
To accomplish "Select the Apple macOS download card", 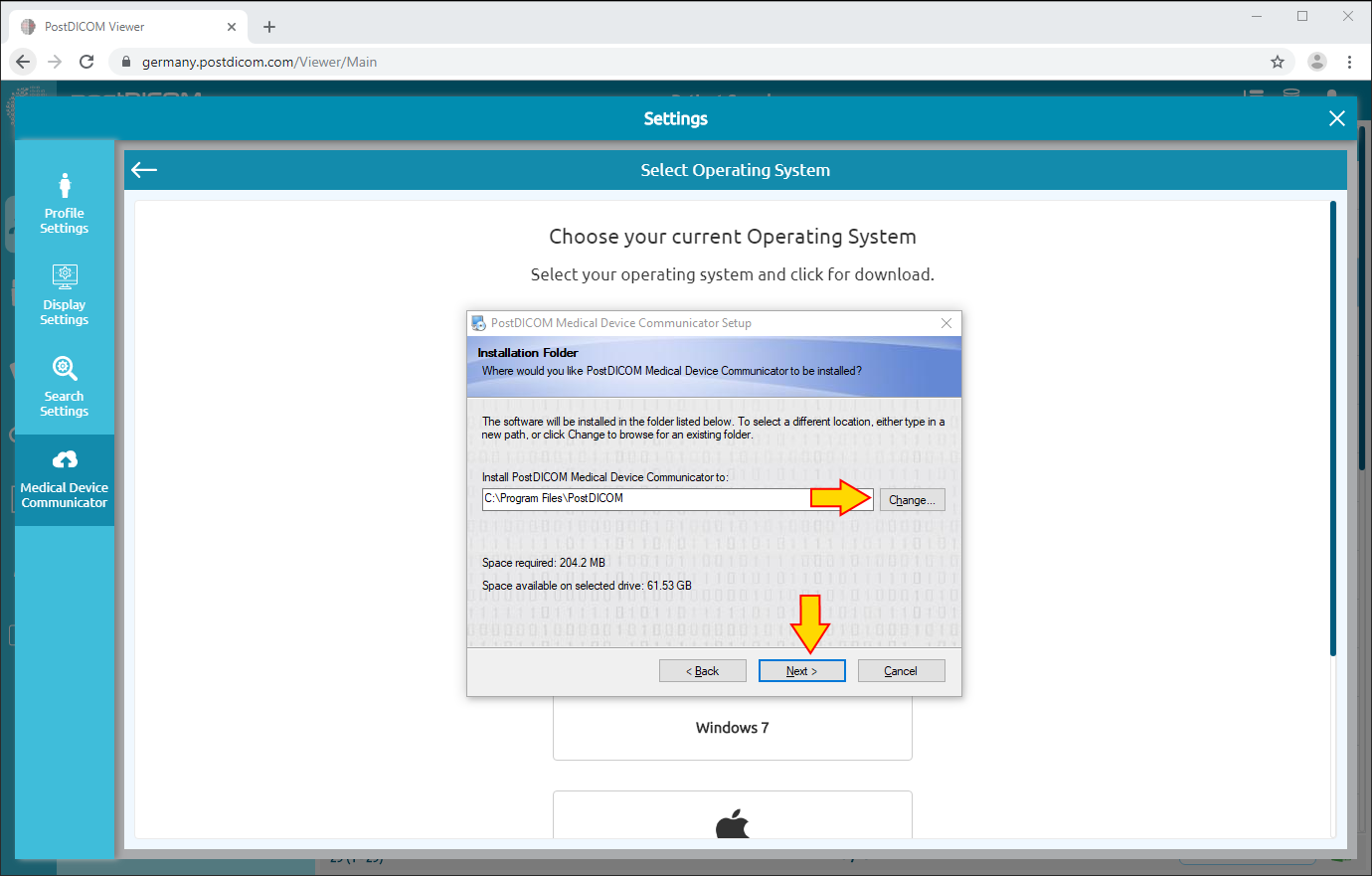I will tap(733, 815).
